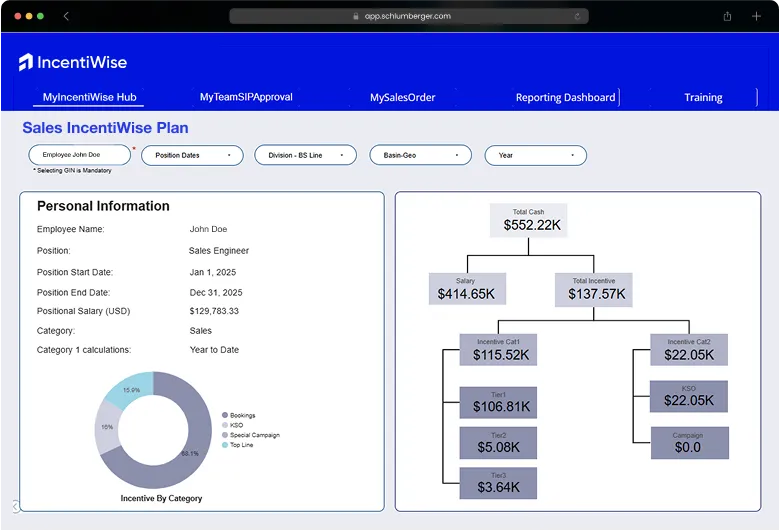Screen dimensions: 780x531
Task: Reload page using the refresh icon
Action: pyautogui.click(x=577, y=16)
